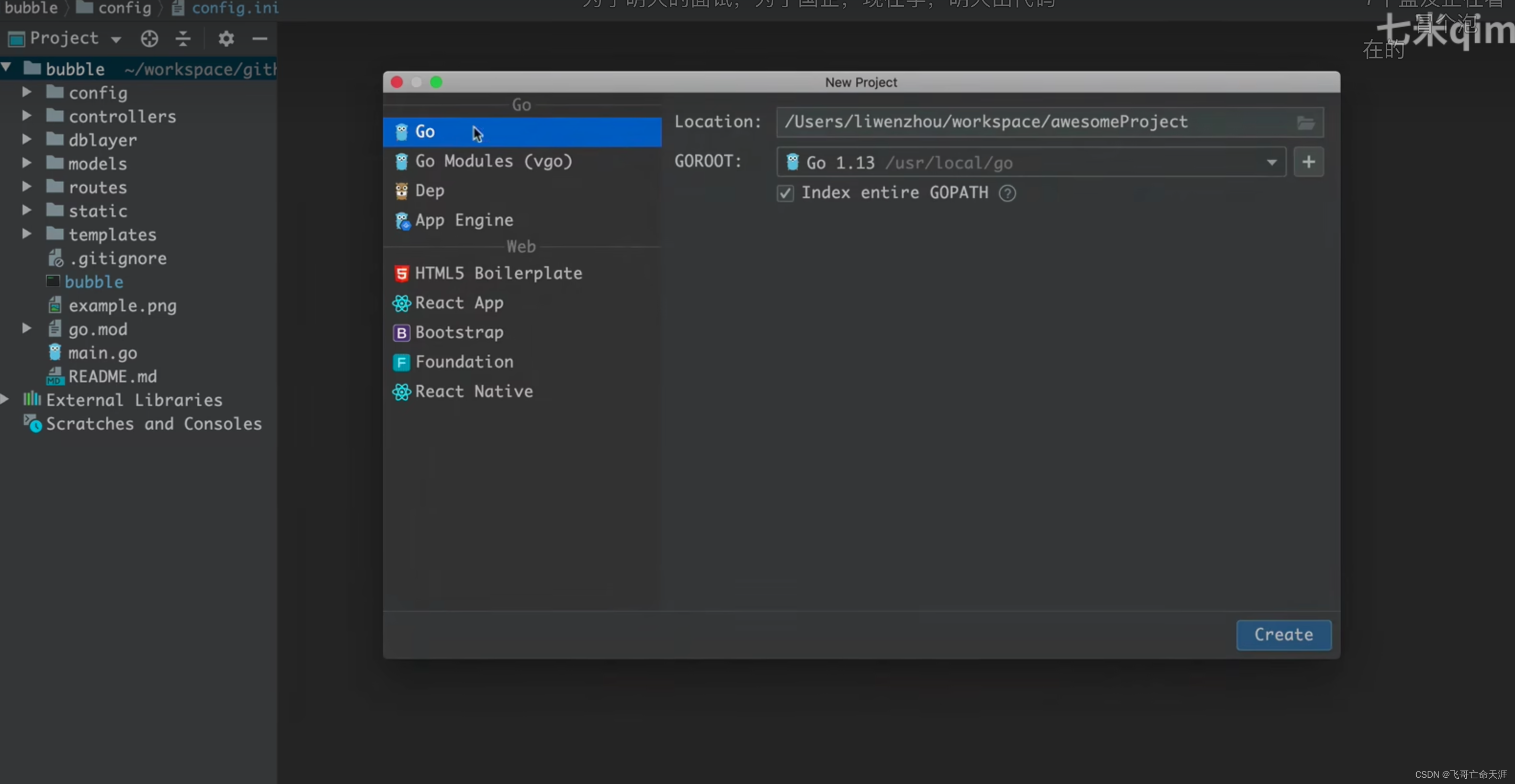1515x784 pixels.
Task: Expand the templates folder
Action: (x=26, y=233)
